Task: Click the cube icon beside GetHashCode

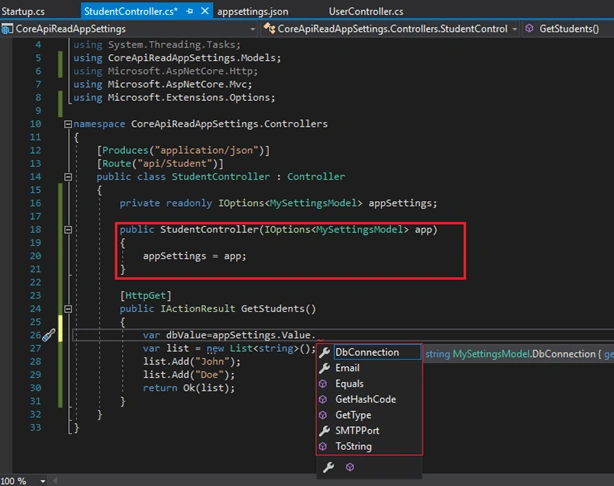Action: (323, 399)
